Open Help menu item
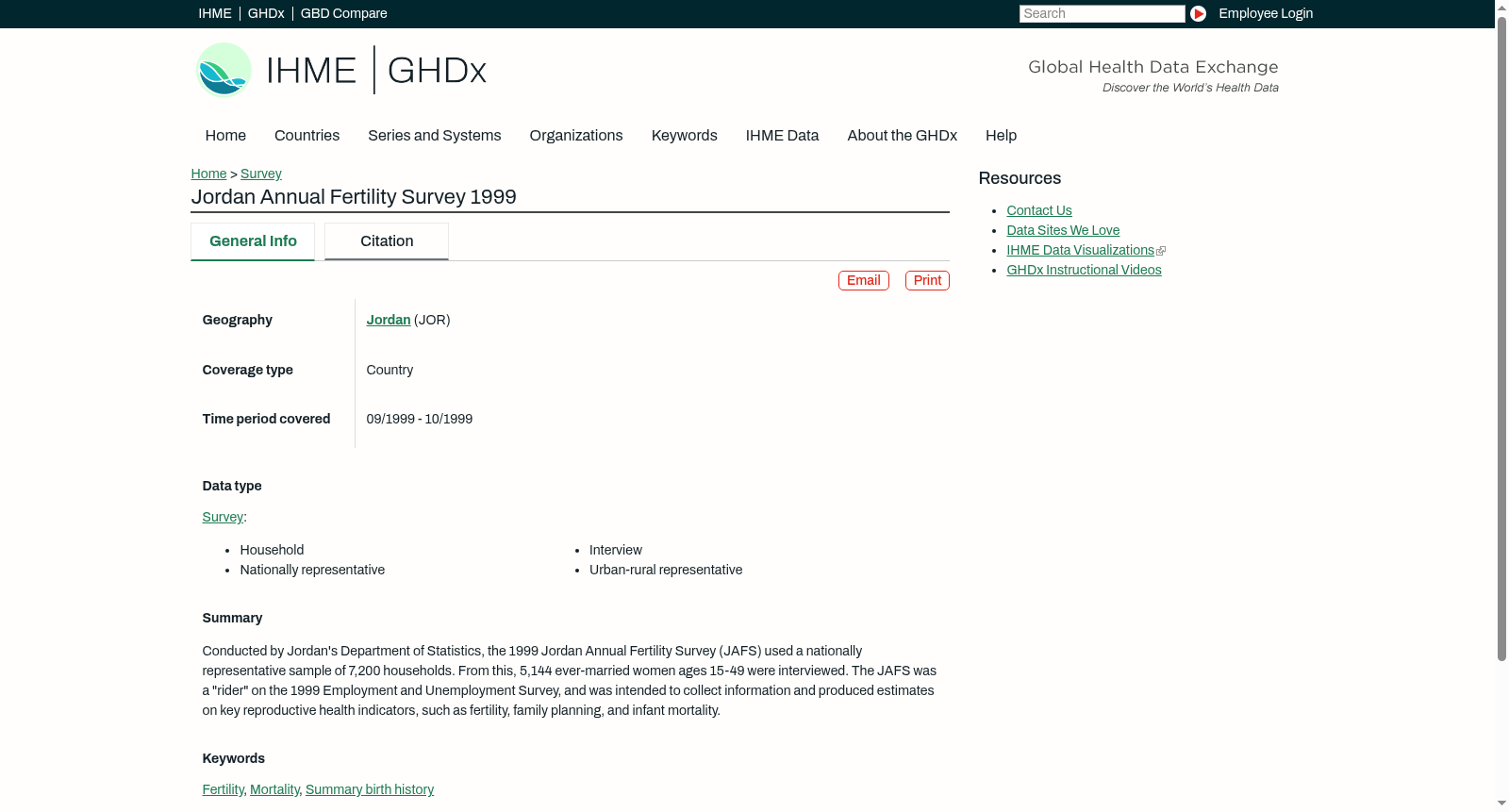The height and width of the screenshot is (812, 1509). click(x=1001, y=136)
